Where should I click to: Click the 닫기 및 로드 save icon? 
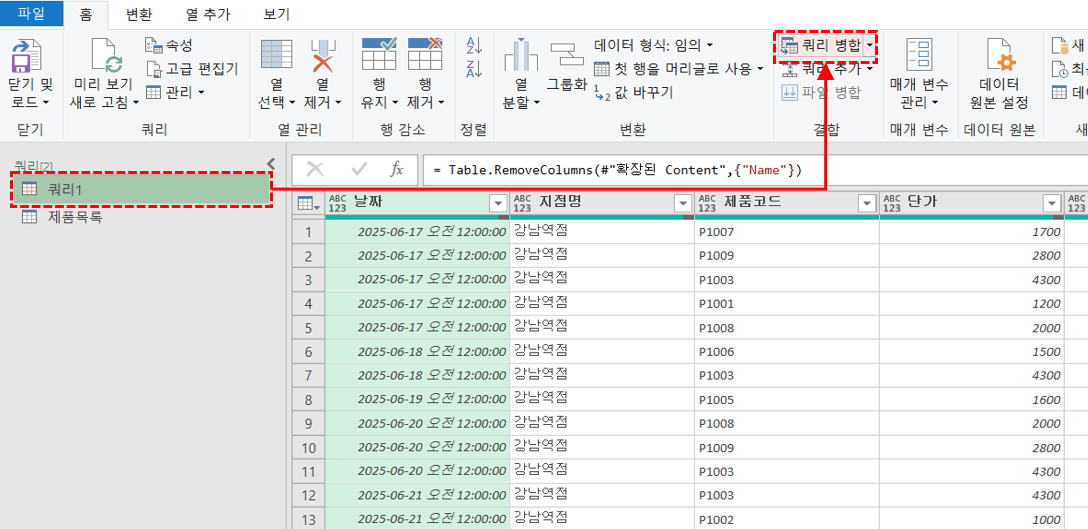click(26, 58)
